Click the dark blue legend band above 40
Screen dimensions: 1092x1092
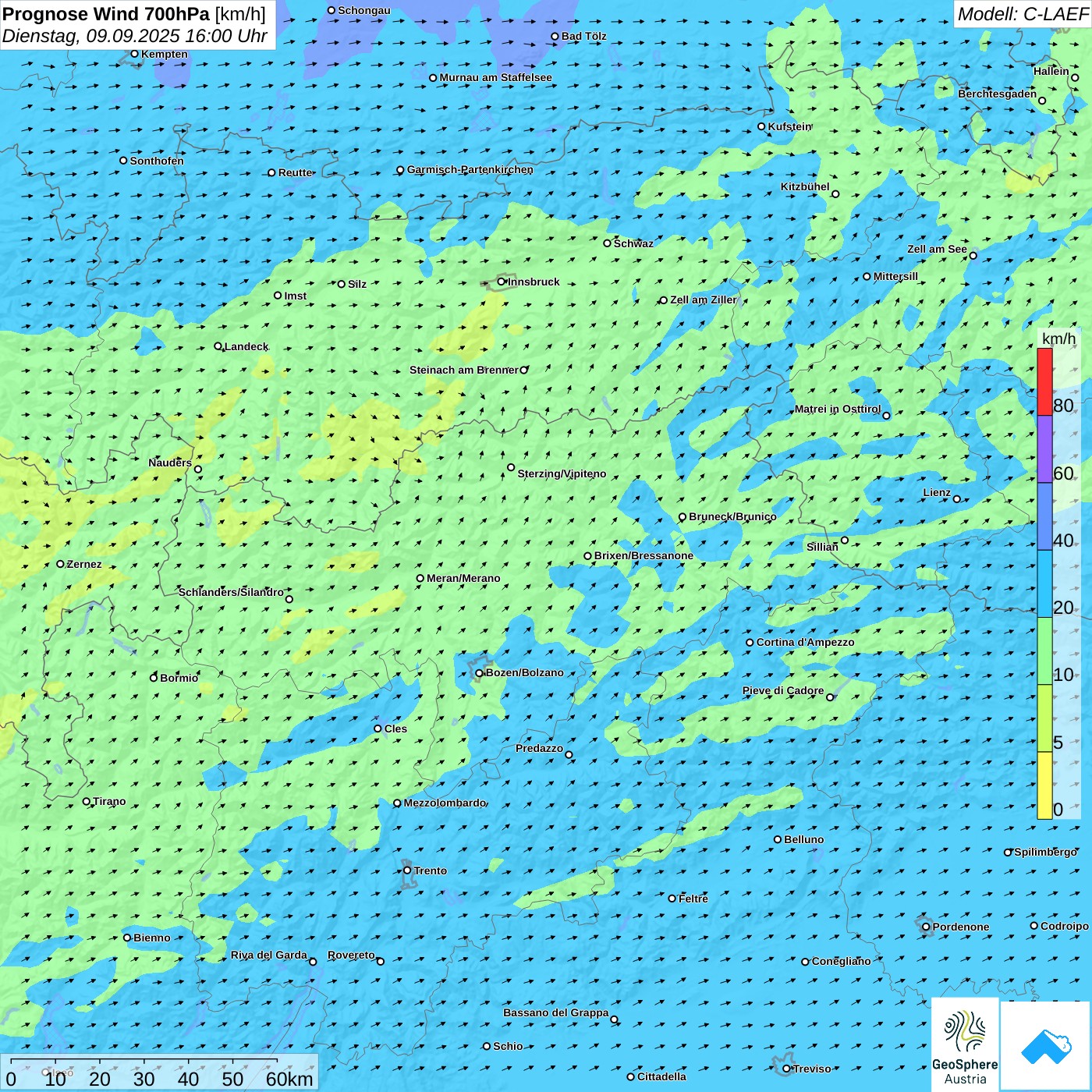tap(1044, 516)
